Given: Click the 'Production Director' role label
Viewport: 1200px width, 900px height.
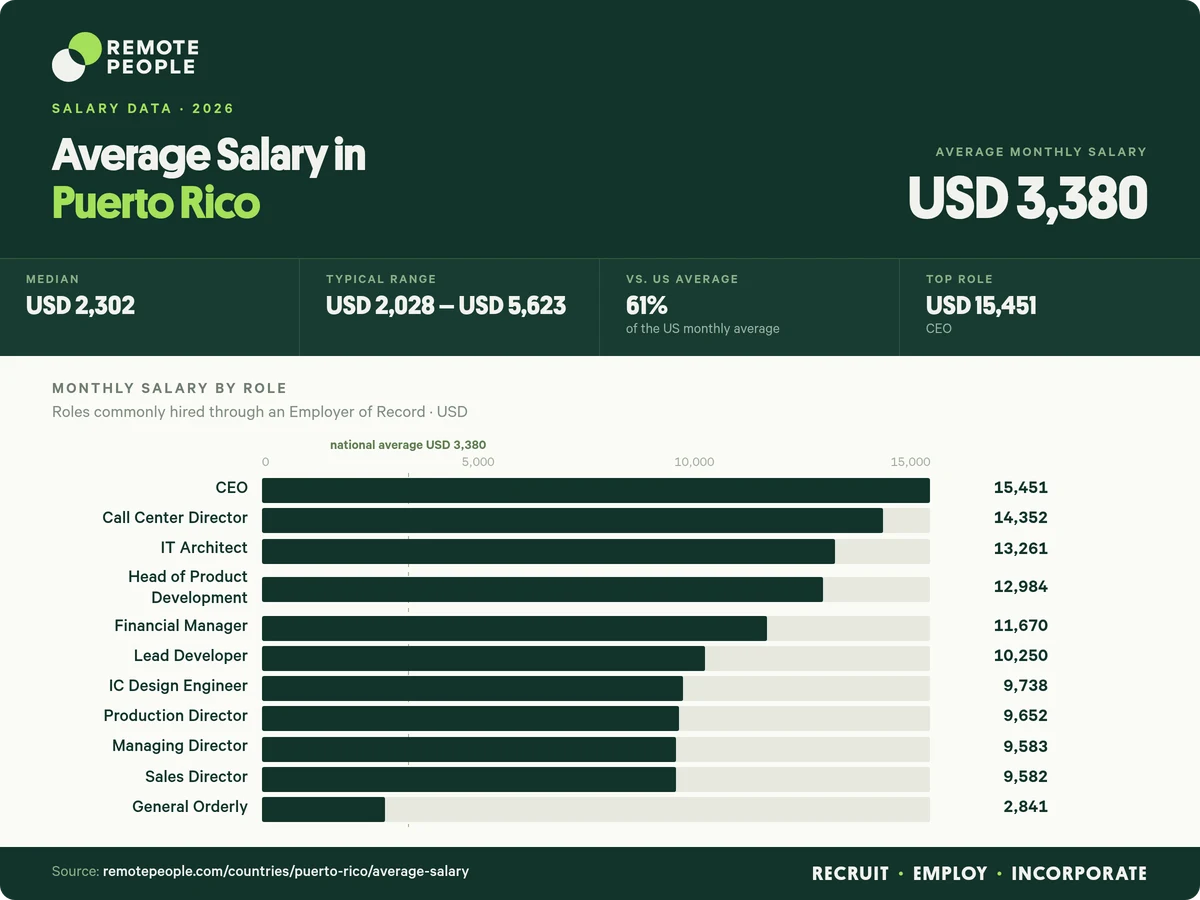Looking at the screenshot, I should pyautogui.click(x=175, y=716).
